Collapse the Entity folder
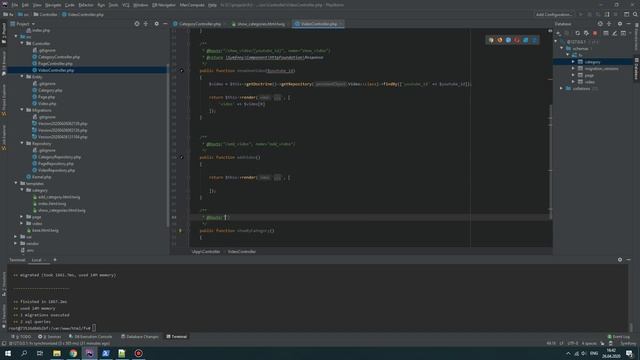The width and height of the screenshot is (640, 360). coord(22,77)
